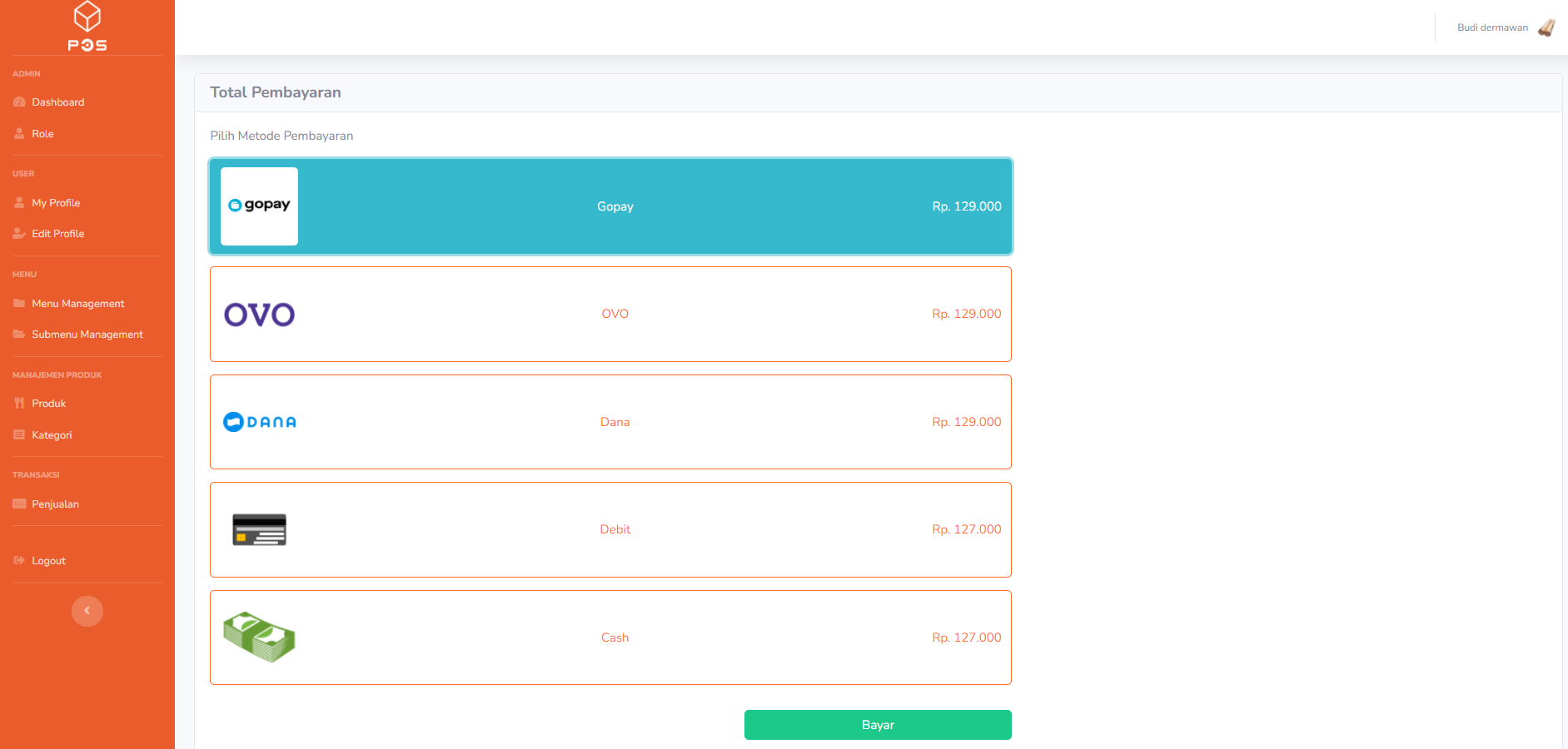Navigate to Submenu Management
This screenshot has height=749, width=1568.
(x=87, y=335)
